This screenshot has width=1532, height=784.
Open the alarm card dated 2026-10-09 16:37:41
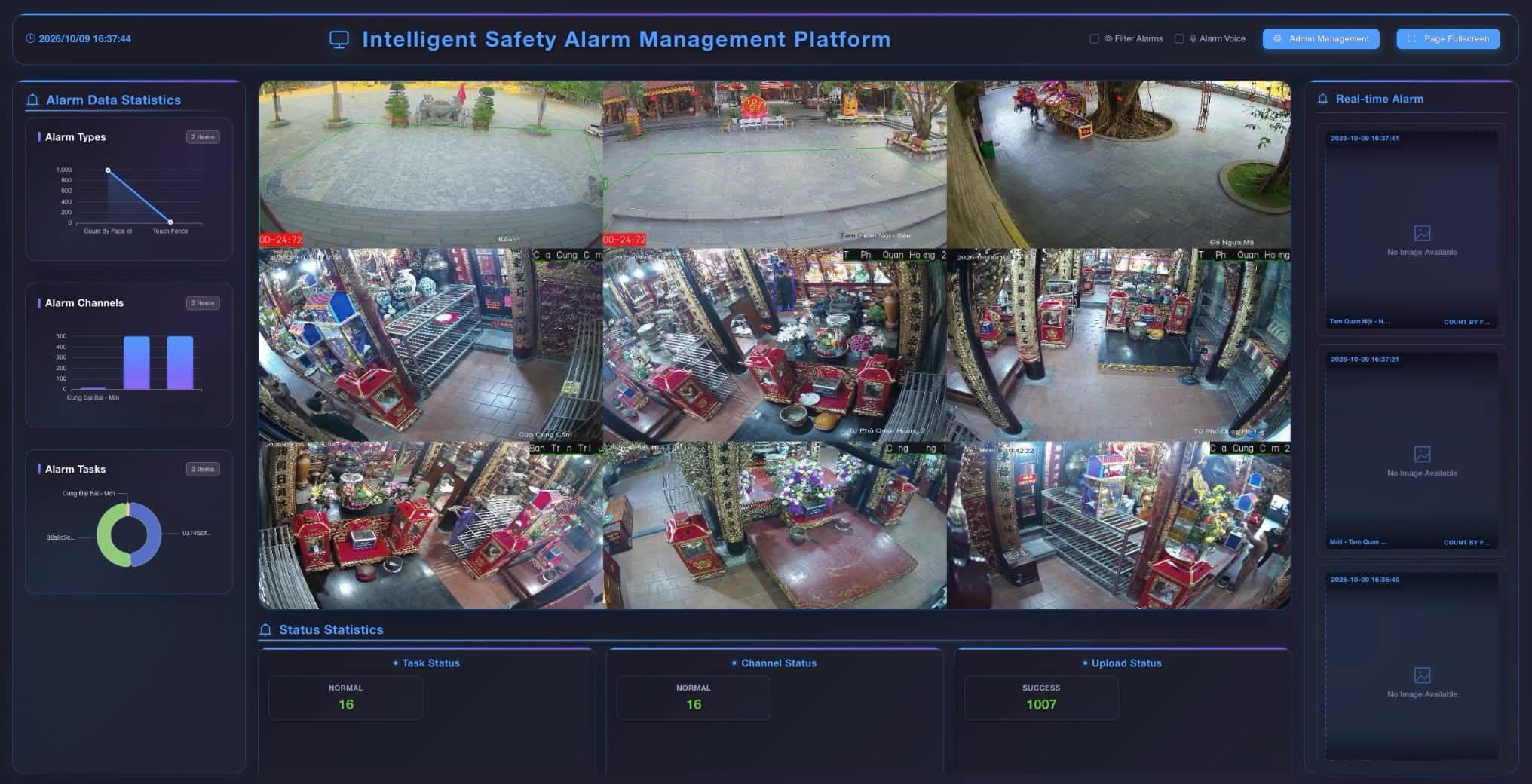[x=1411, y=230]
